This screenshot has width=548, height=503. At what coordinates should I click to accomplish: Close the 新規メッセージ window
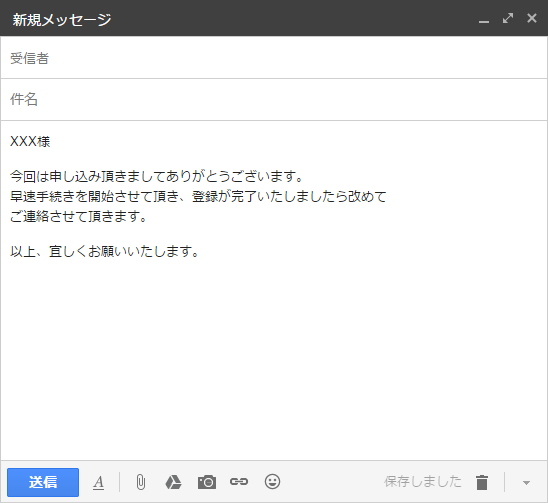532,18
